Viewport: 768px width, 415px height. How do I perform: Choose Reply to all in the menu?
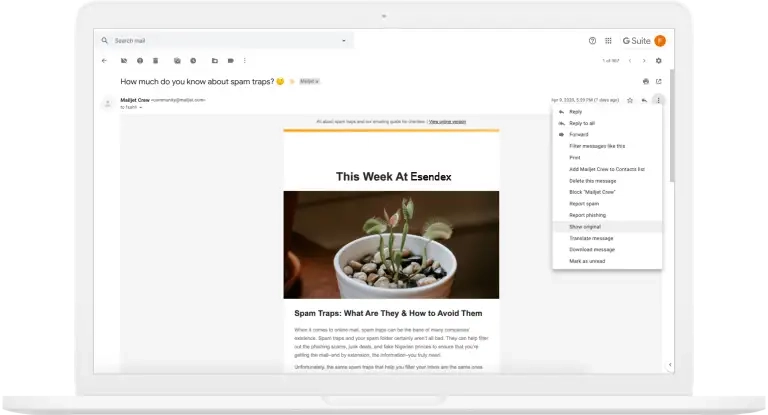point(607,123)
